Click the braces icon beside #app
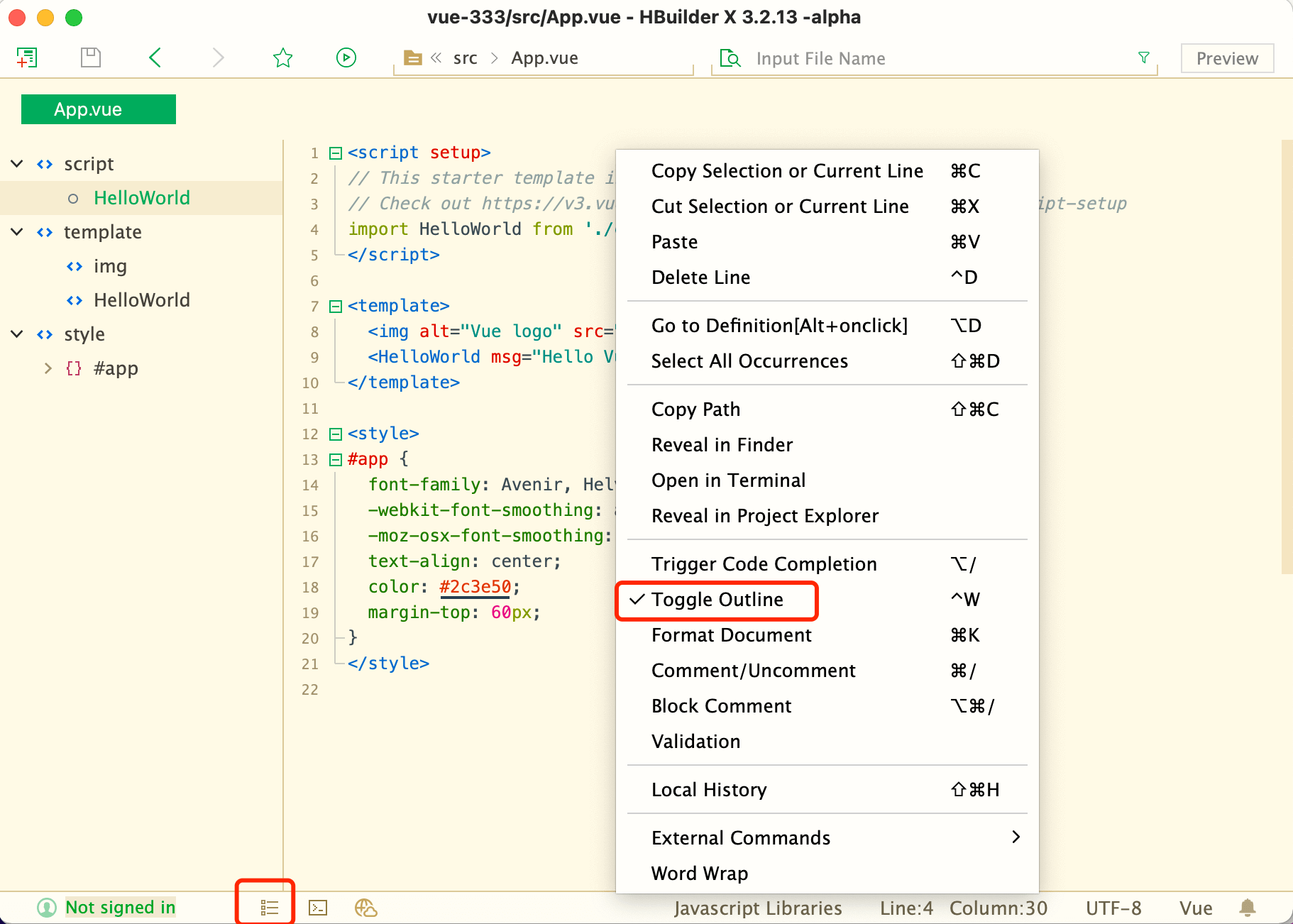Screen dimensions: 1293x924 (74, 368)
